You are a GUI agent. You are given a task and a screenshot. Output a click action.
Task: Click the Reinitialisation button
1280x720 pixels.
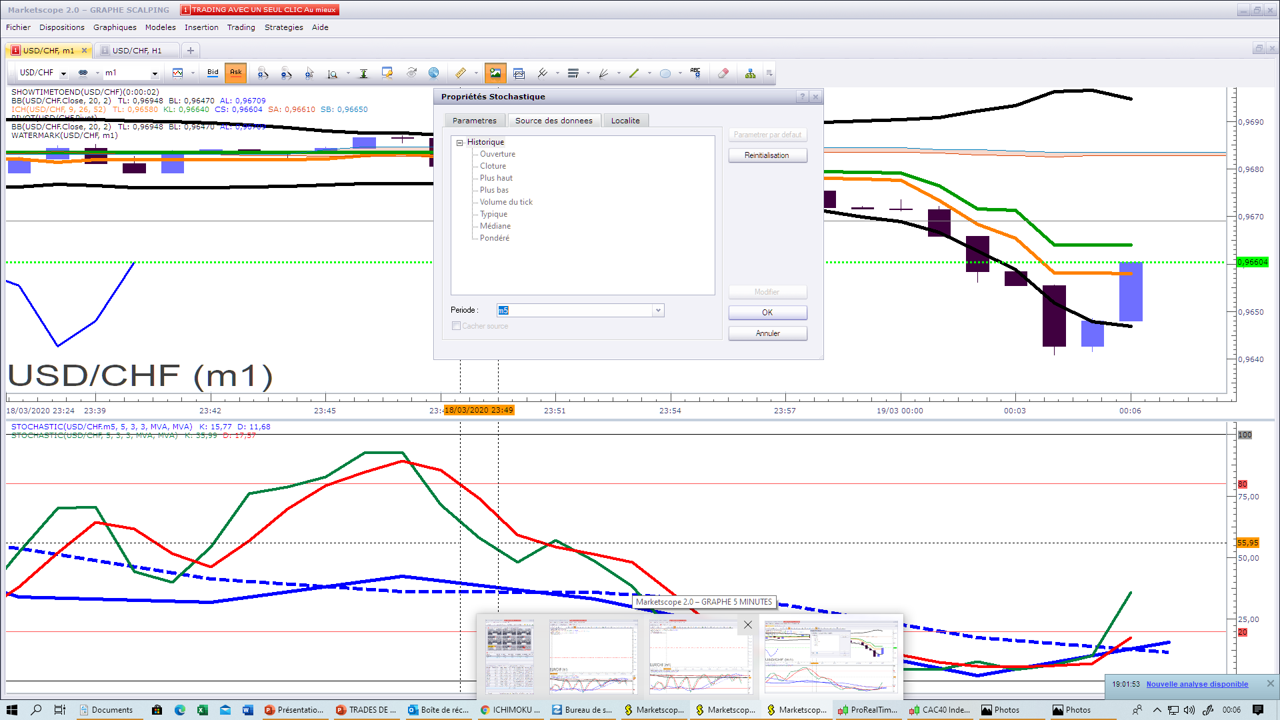(x=767, y=155)
